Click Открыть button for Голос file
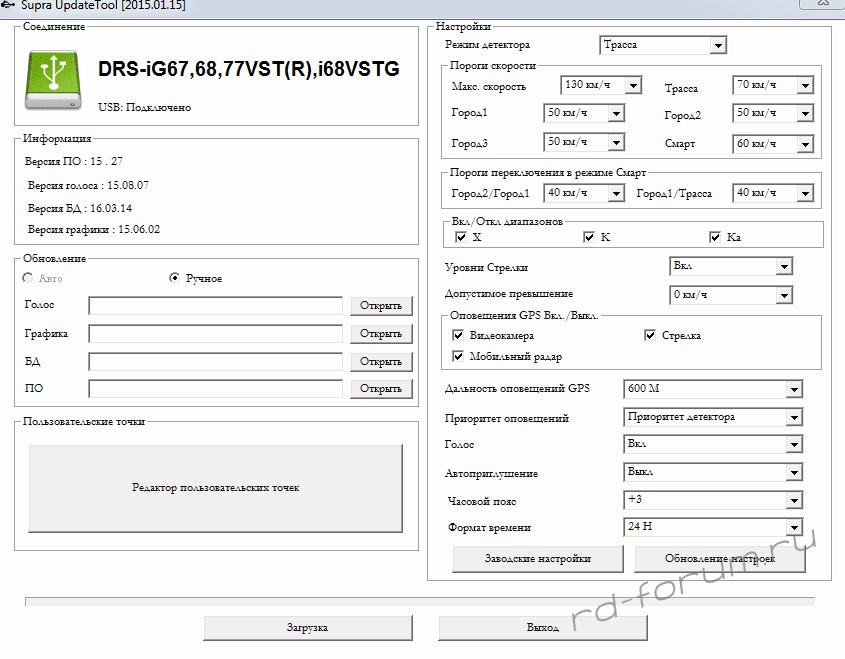Image resolution: width=845 pixels, height=659 pixels. coord(381,306)
